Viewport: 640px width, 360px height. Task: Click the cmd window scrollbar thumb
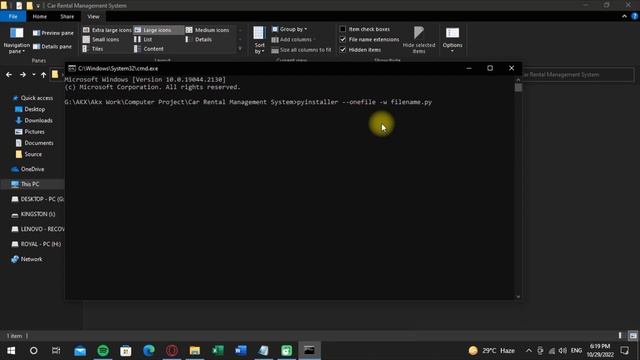tap(518, 88)
